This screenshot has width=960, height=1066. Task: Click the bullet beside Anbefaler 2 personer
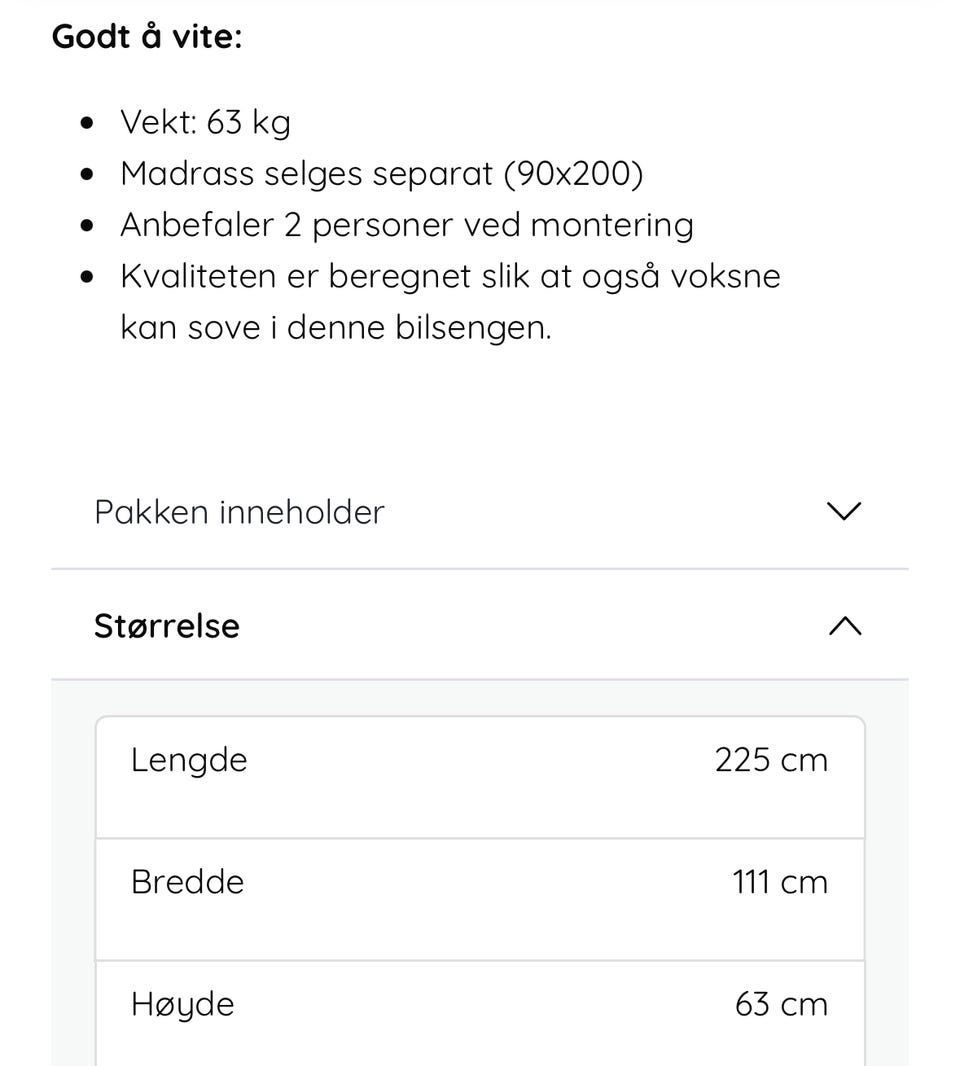pos(90,226)
